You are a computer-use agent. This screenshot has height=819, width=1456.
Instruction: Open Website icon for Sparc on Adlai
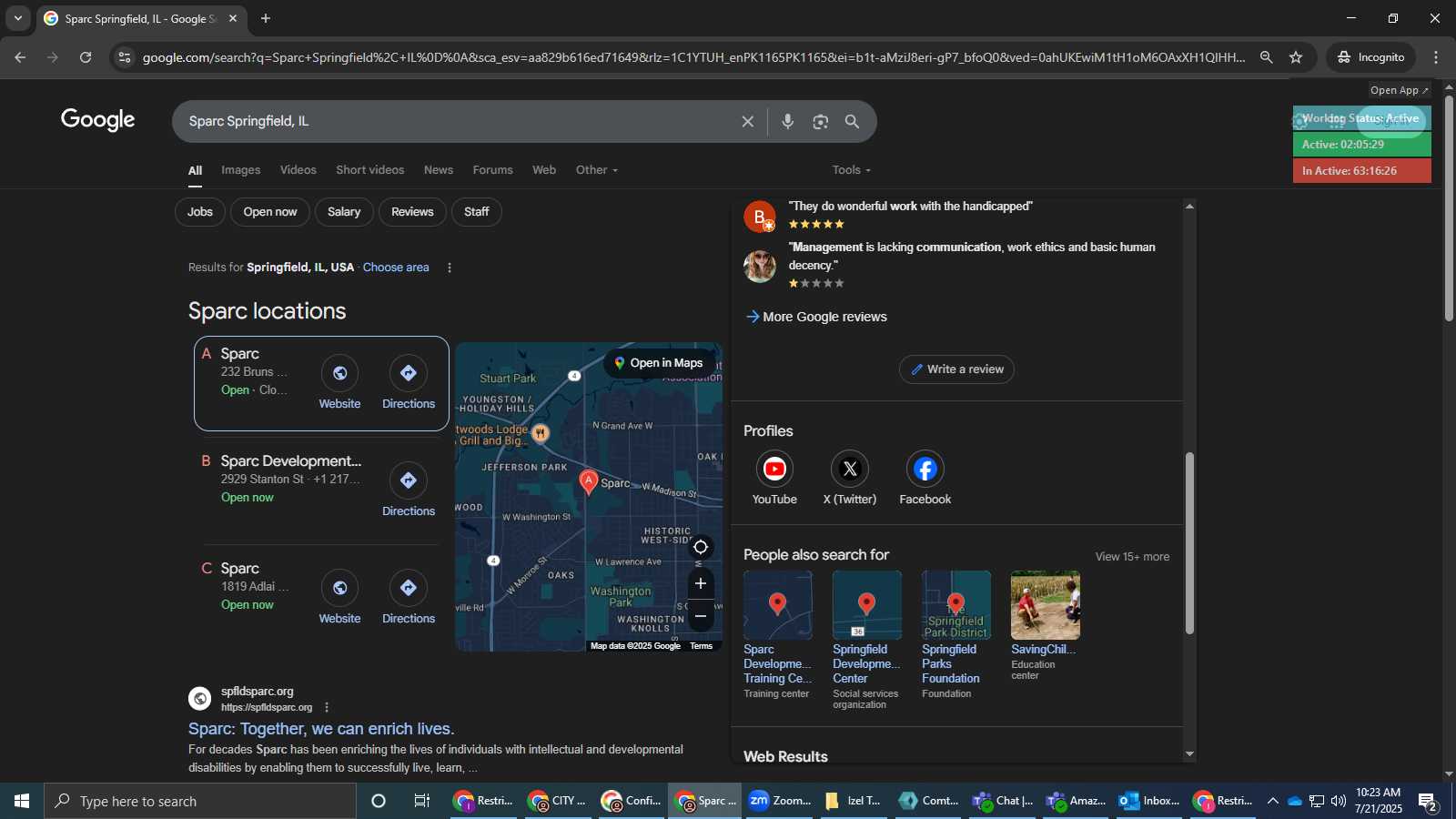click(x=339, y=588)
